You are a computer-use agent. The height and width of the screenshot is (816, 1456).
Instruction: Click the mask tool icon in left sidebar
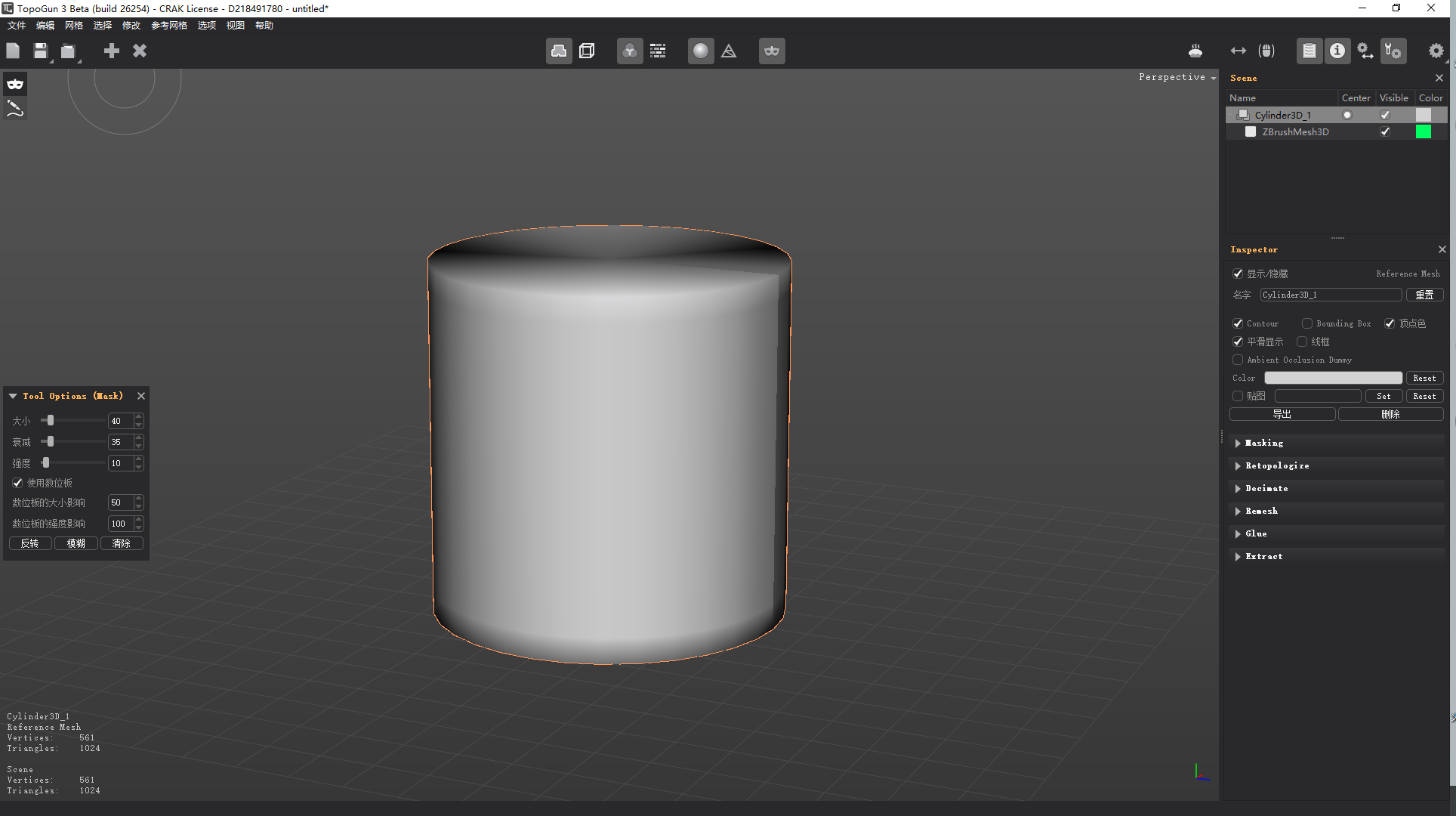(15, 84)
